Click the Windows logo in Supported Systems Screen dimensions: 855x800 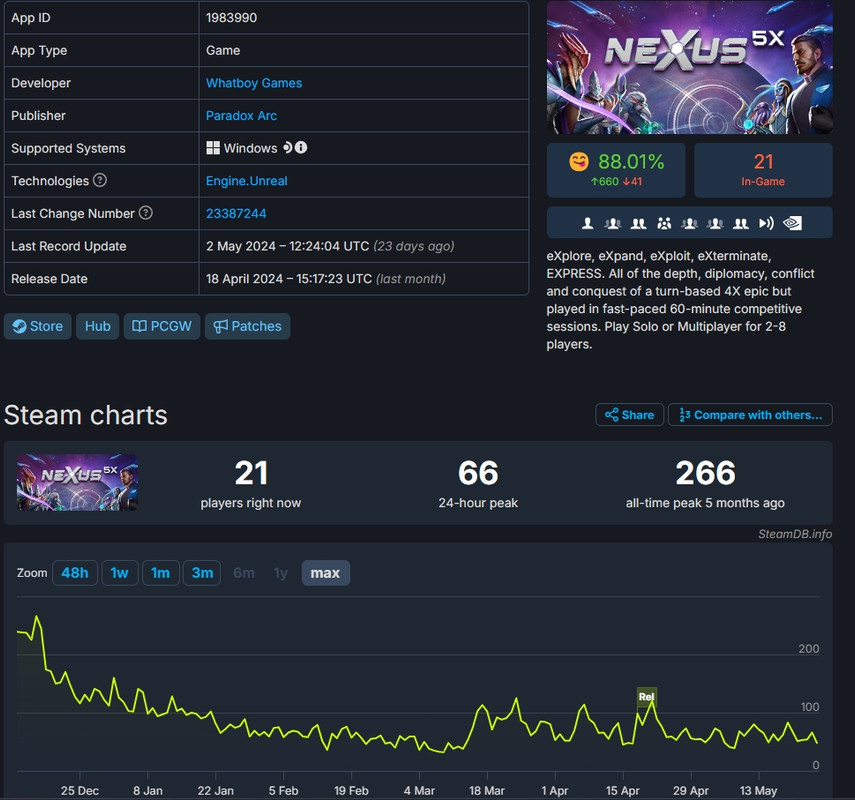pos(213,148)
